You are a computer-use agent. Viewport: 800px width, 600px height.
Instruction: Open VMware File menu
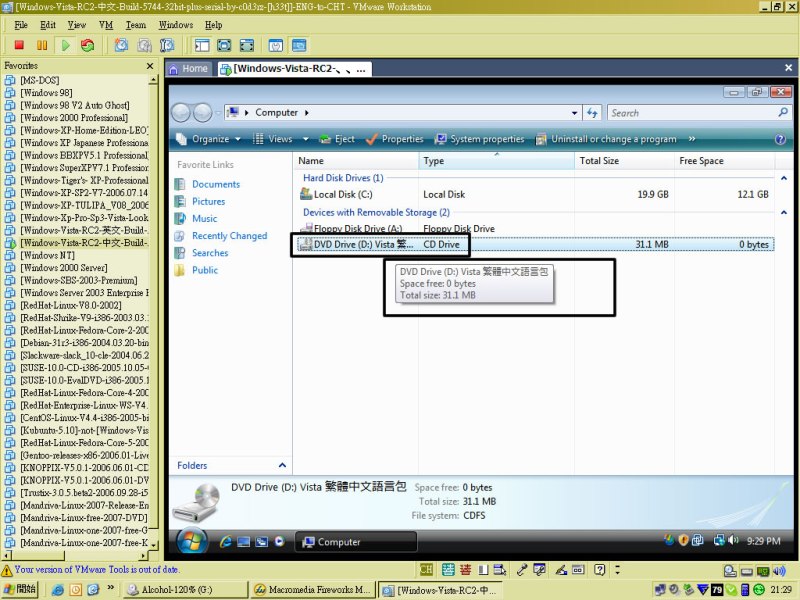coord(21,25)
